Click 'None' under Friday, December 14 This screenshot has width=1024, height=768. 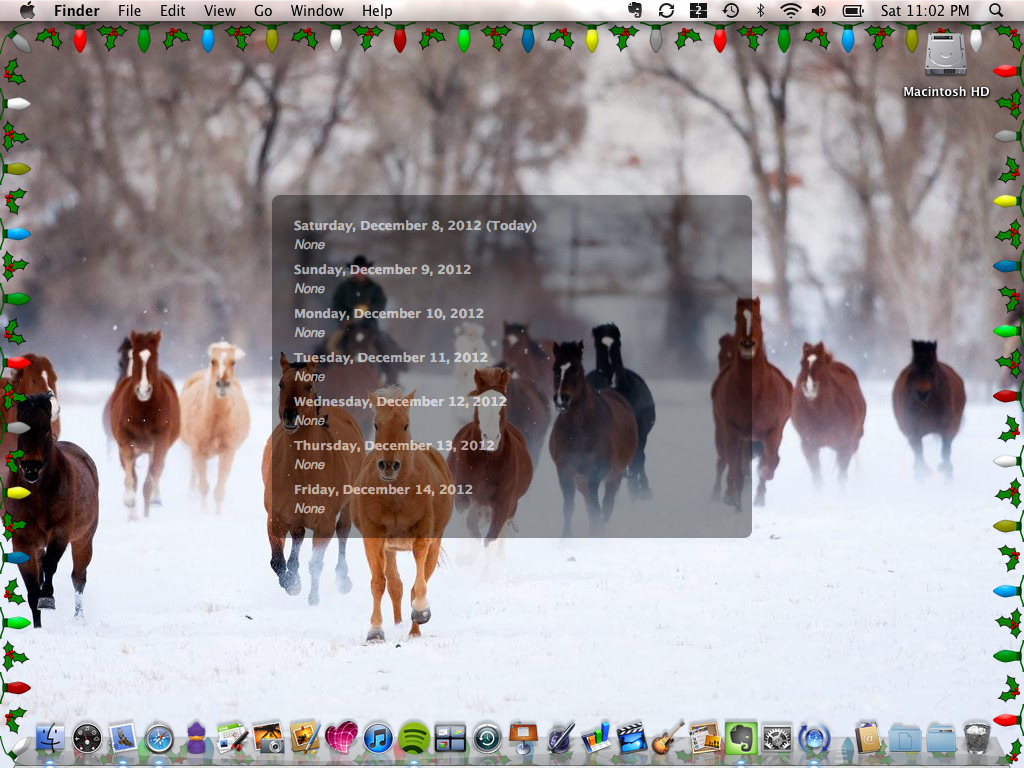coord(309,508)
